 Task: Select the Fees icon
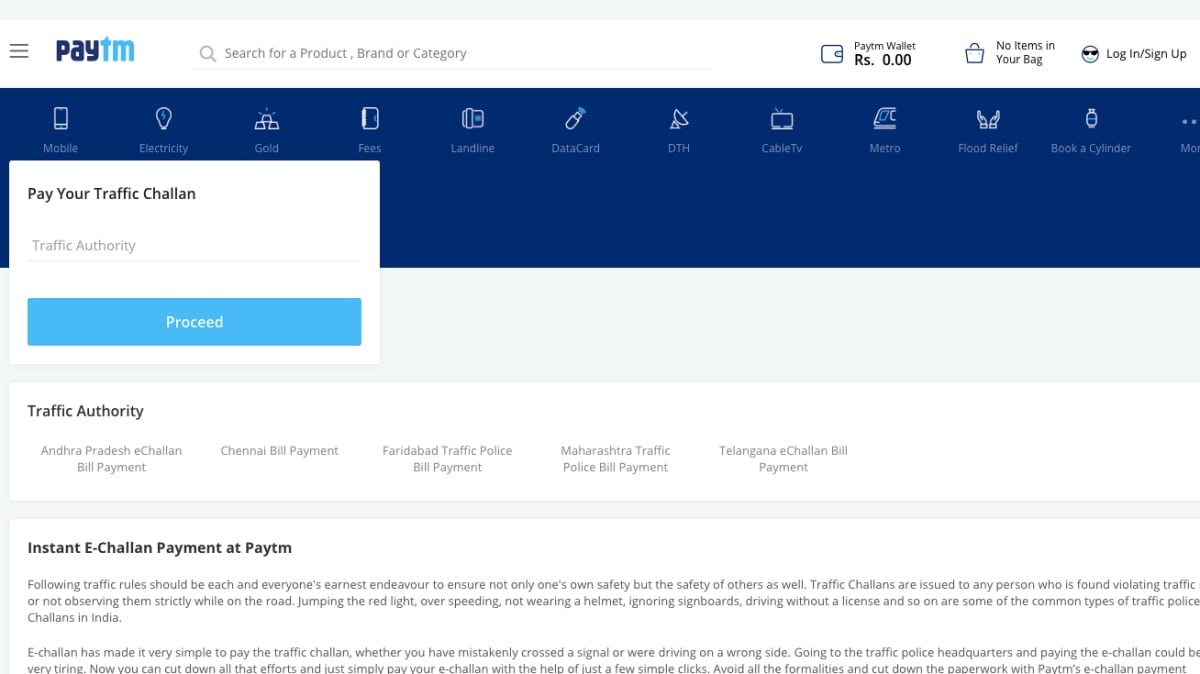(370, 119)
